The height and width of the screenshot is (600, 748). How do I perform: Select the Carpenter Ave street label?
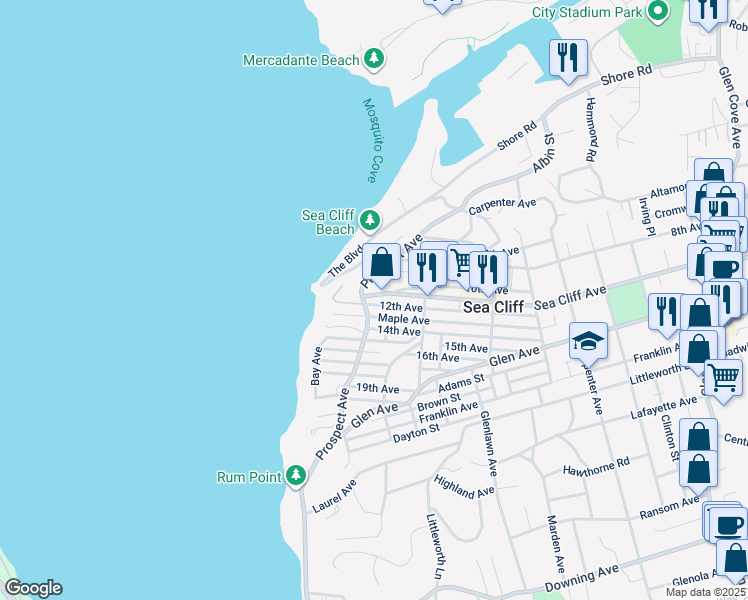click(x=502, y=206)
